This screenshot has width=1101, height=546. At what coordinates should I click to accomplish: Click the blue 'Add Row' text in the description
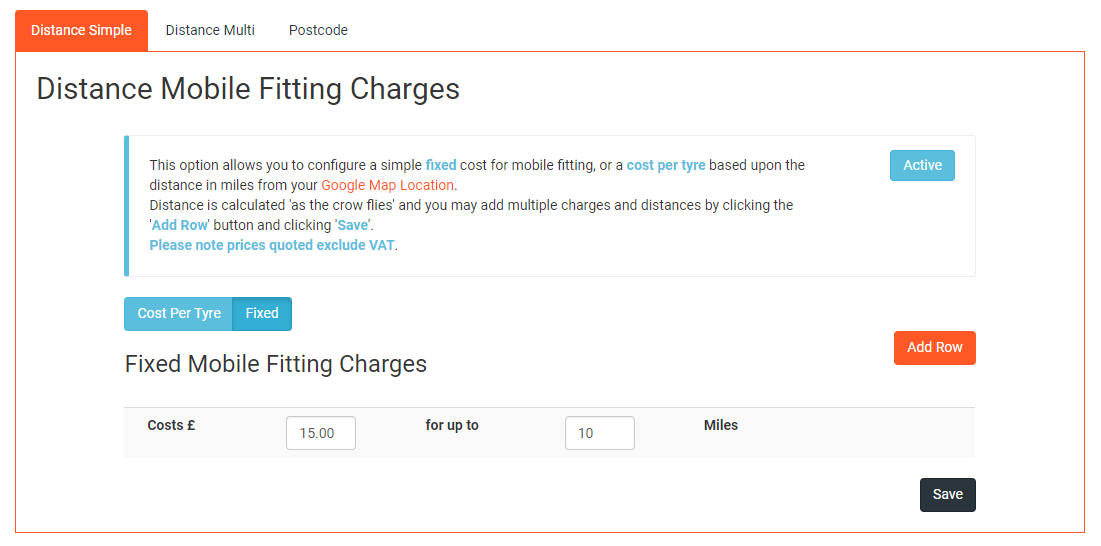click(179, 226)
